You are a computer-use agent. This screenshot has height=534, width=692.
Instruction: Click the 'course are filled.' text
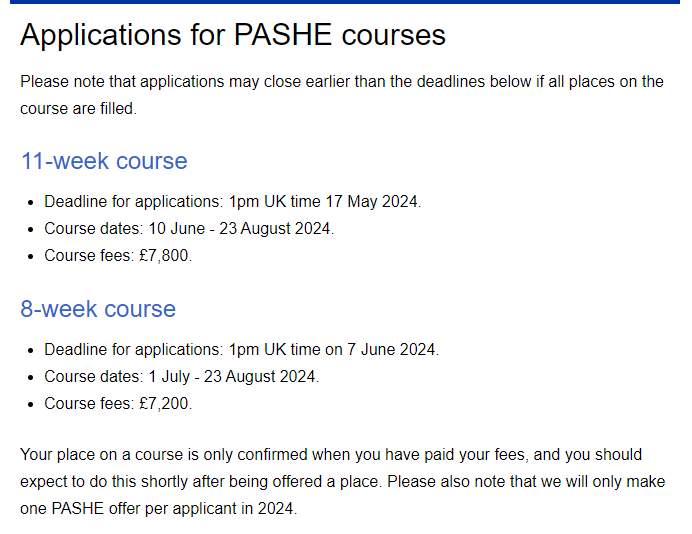[79, 109]
